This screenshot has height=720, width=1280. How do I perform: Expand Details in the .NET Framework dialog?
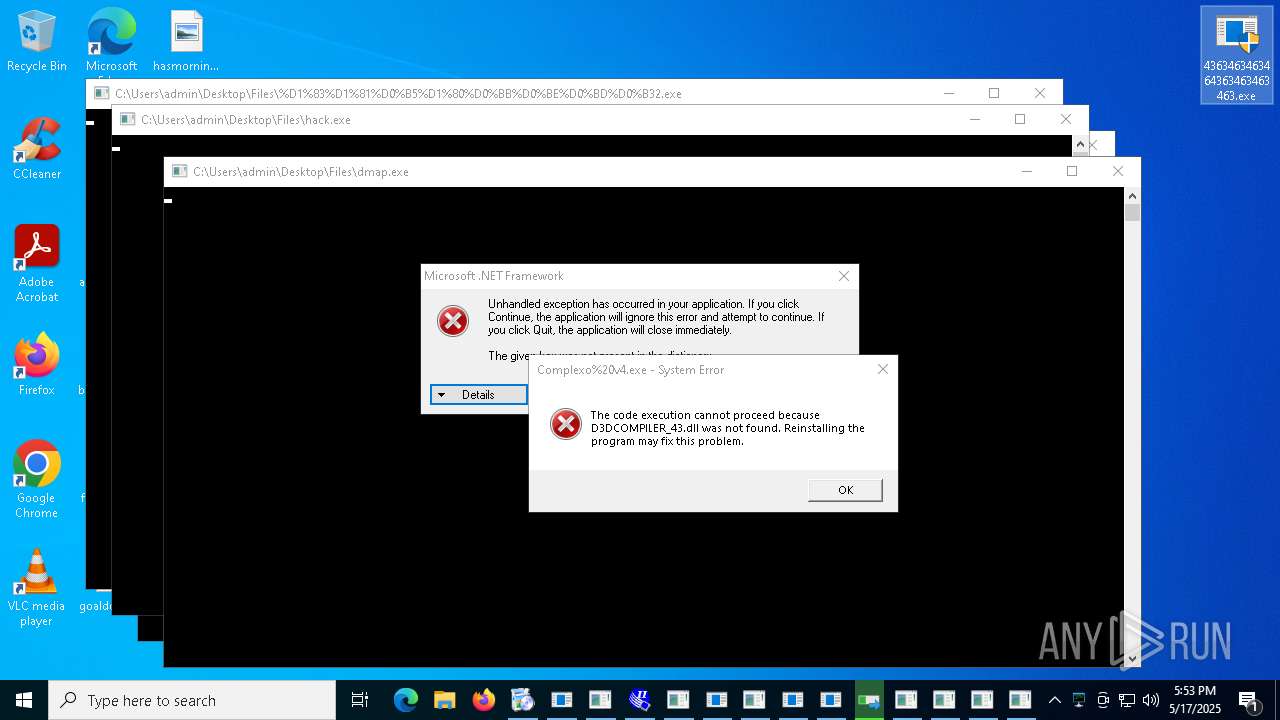(478, 395)
